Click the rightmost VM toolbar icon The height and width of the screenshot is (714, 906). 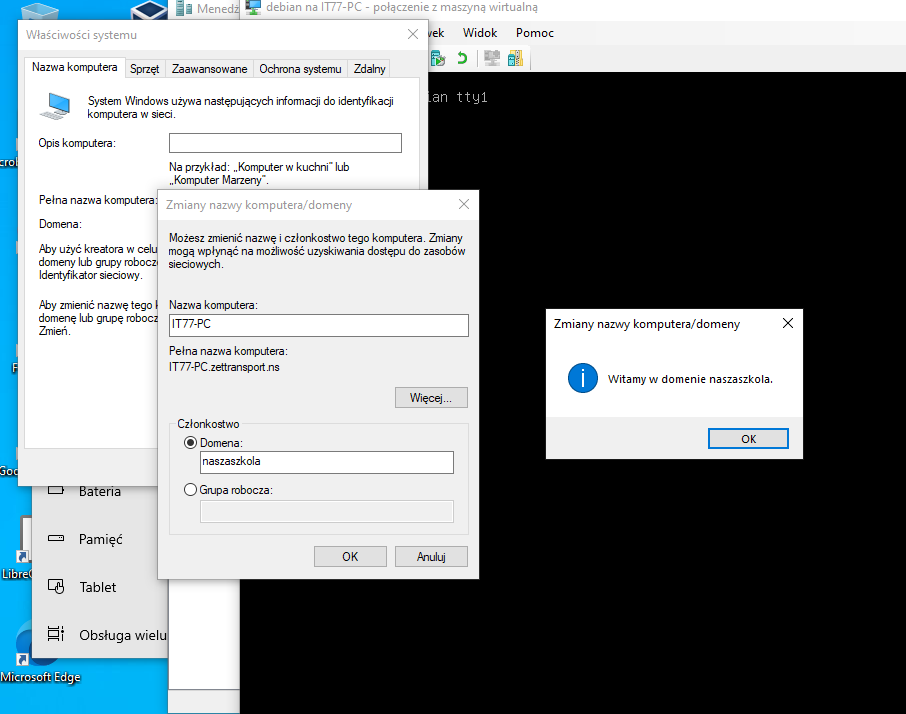(x=515, y=58)
